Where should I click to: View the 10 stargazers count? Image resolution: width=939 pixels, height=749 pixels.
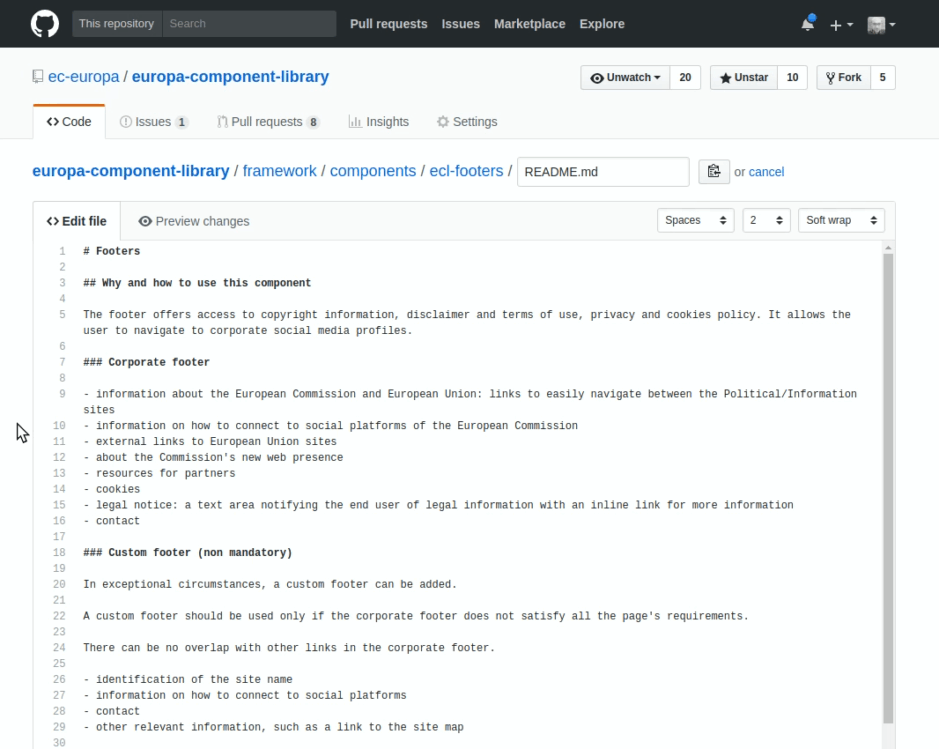click(792, 78)
